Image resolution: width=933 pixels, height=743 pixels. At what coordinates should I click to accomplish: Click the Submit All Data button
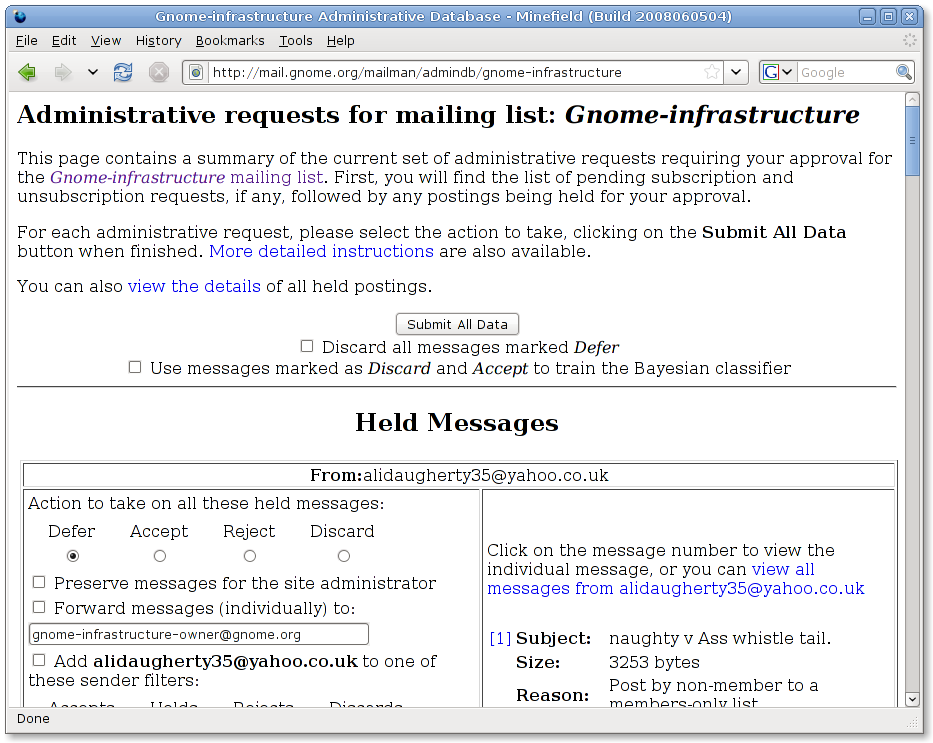[457, 324]
